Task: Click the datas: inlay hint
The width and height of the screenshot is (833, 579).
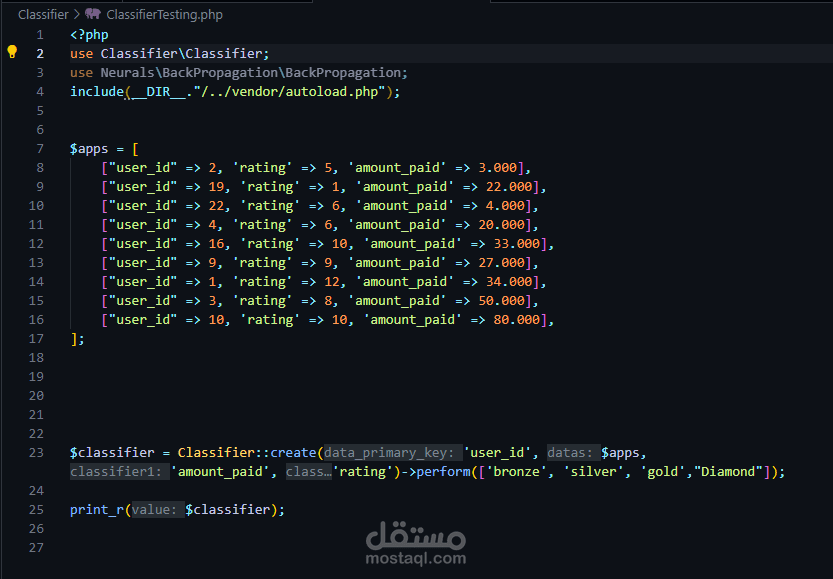Action: tap(574, 453)
